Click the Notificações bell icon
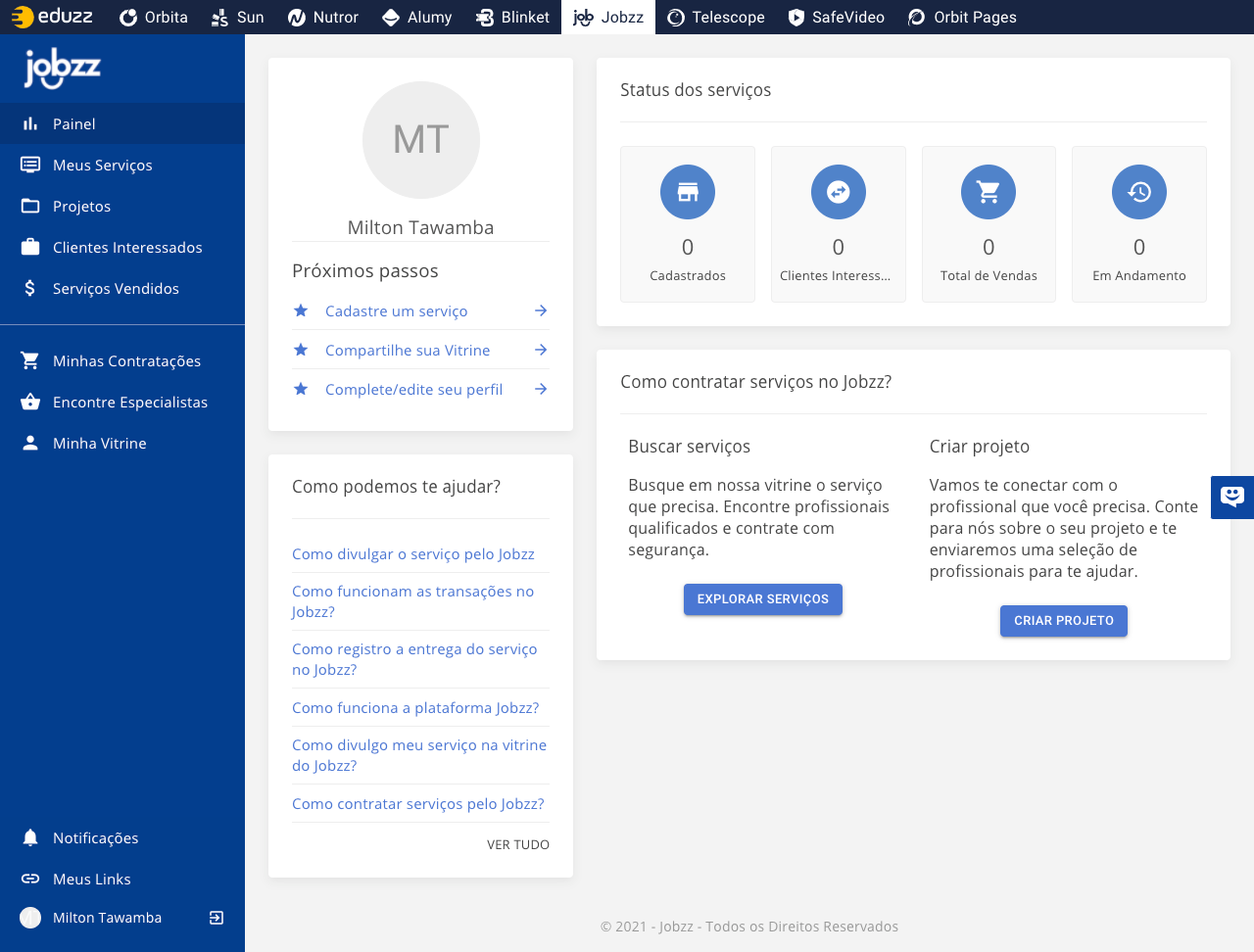Image resolution: width=1254 pixels, height=952 pixels. (x=30, y=837)
